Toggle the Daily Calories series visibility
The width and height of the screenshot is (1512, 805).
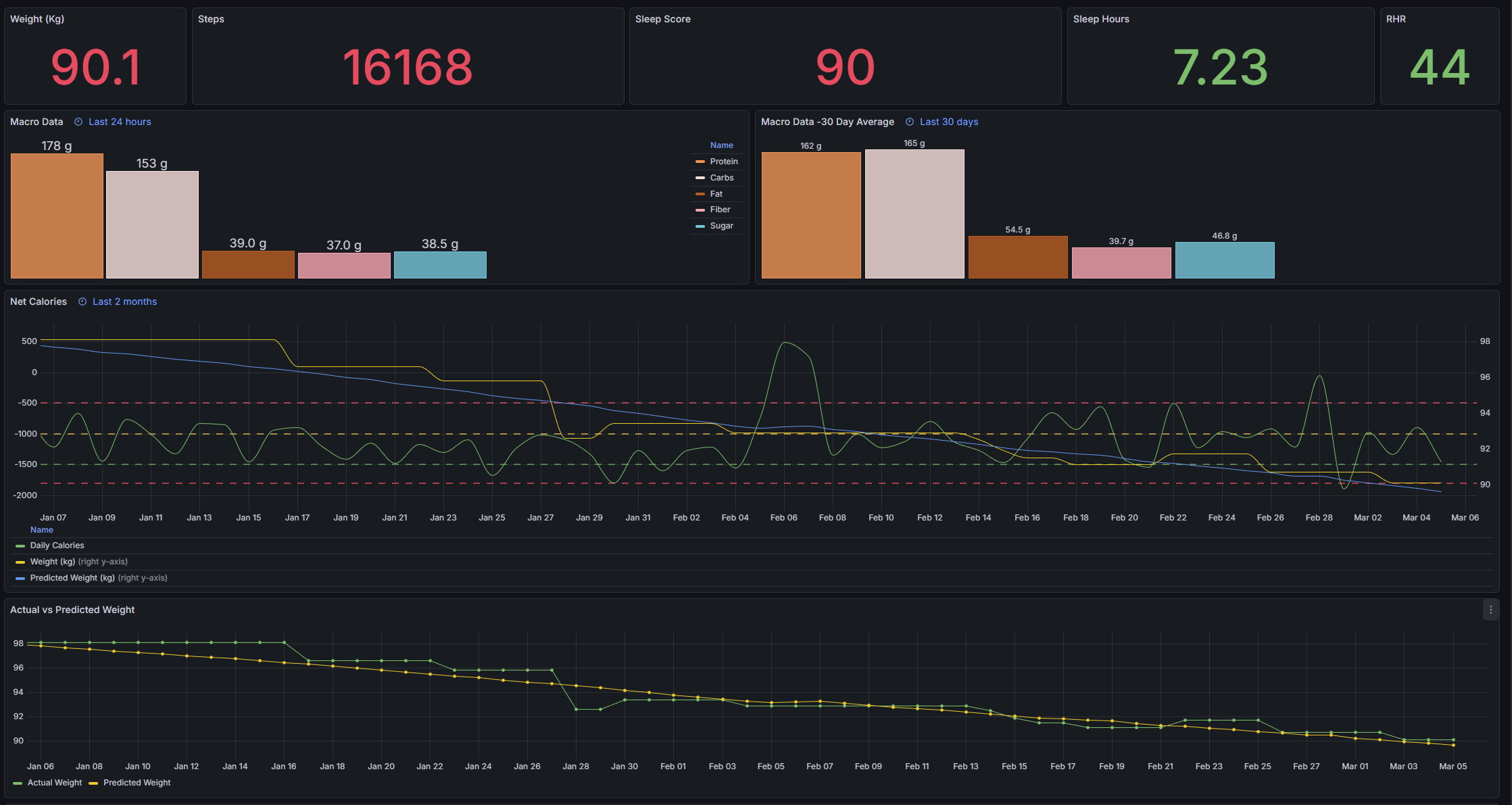pos(57,545)
